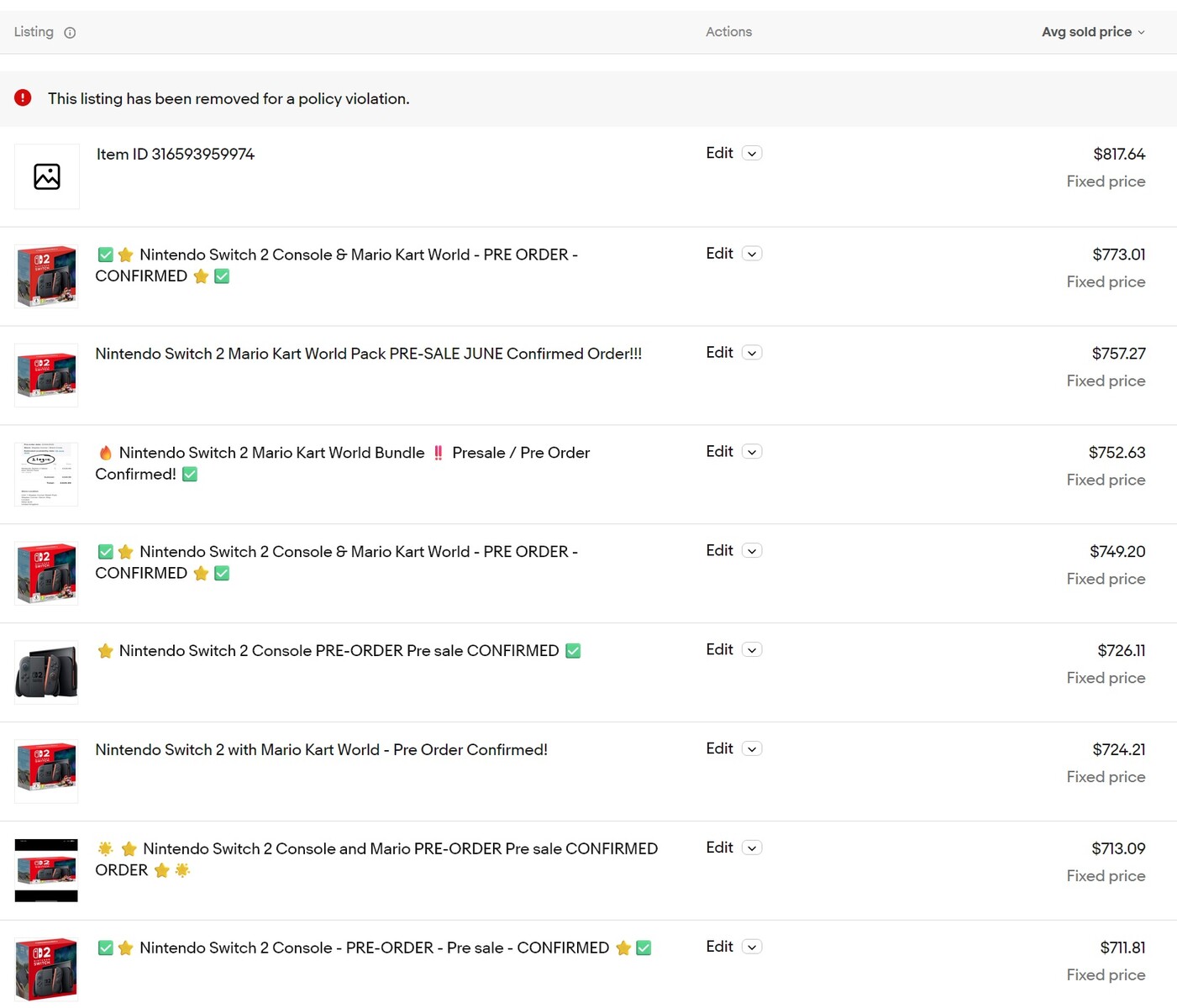
Task: Open thumbnail of the $773.01 Switch 2 listing
Action: [47, 276]
